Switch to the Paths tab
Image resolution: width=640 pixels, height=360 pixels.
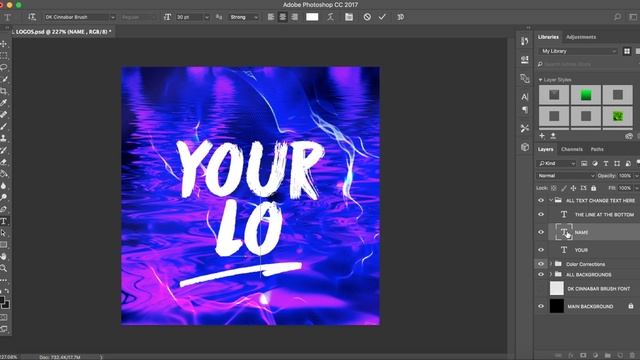(x=597, y=149)
